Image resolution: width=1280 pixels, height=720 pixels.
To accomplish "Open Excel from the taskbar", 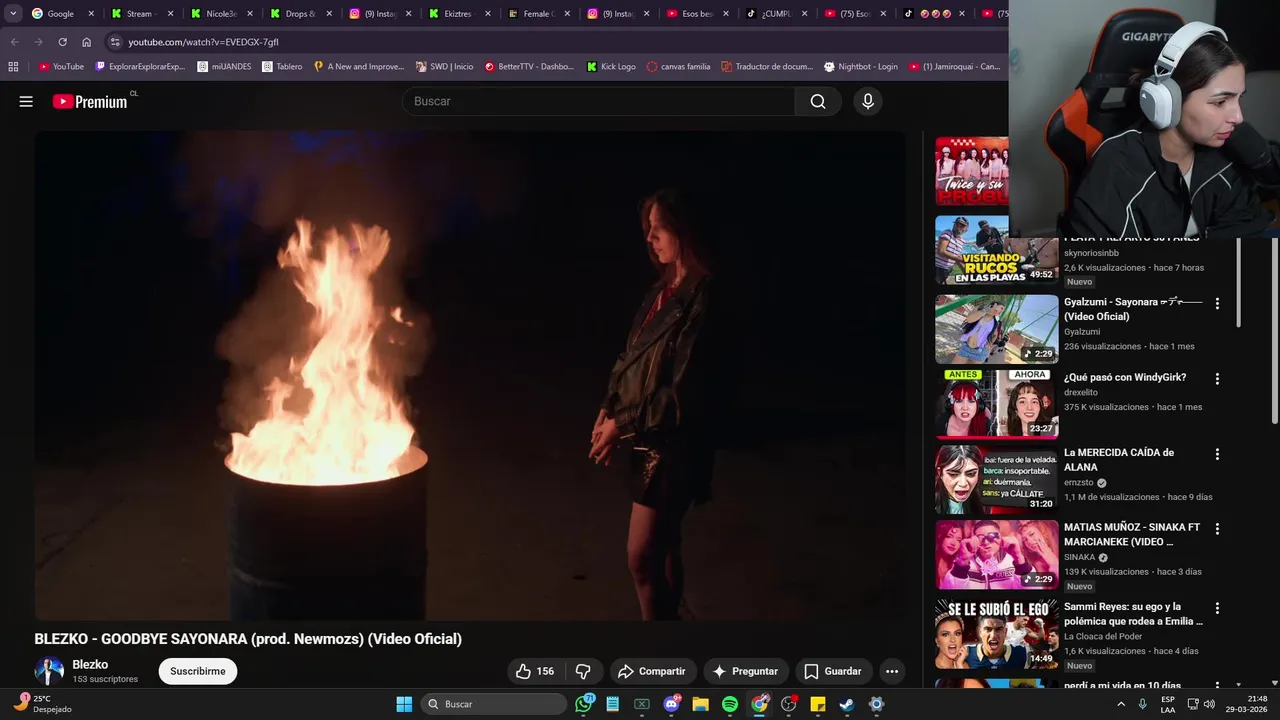I will coord(642,704).
